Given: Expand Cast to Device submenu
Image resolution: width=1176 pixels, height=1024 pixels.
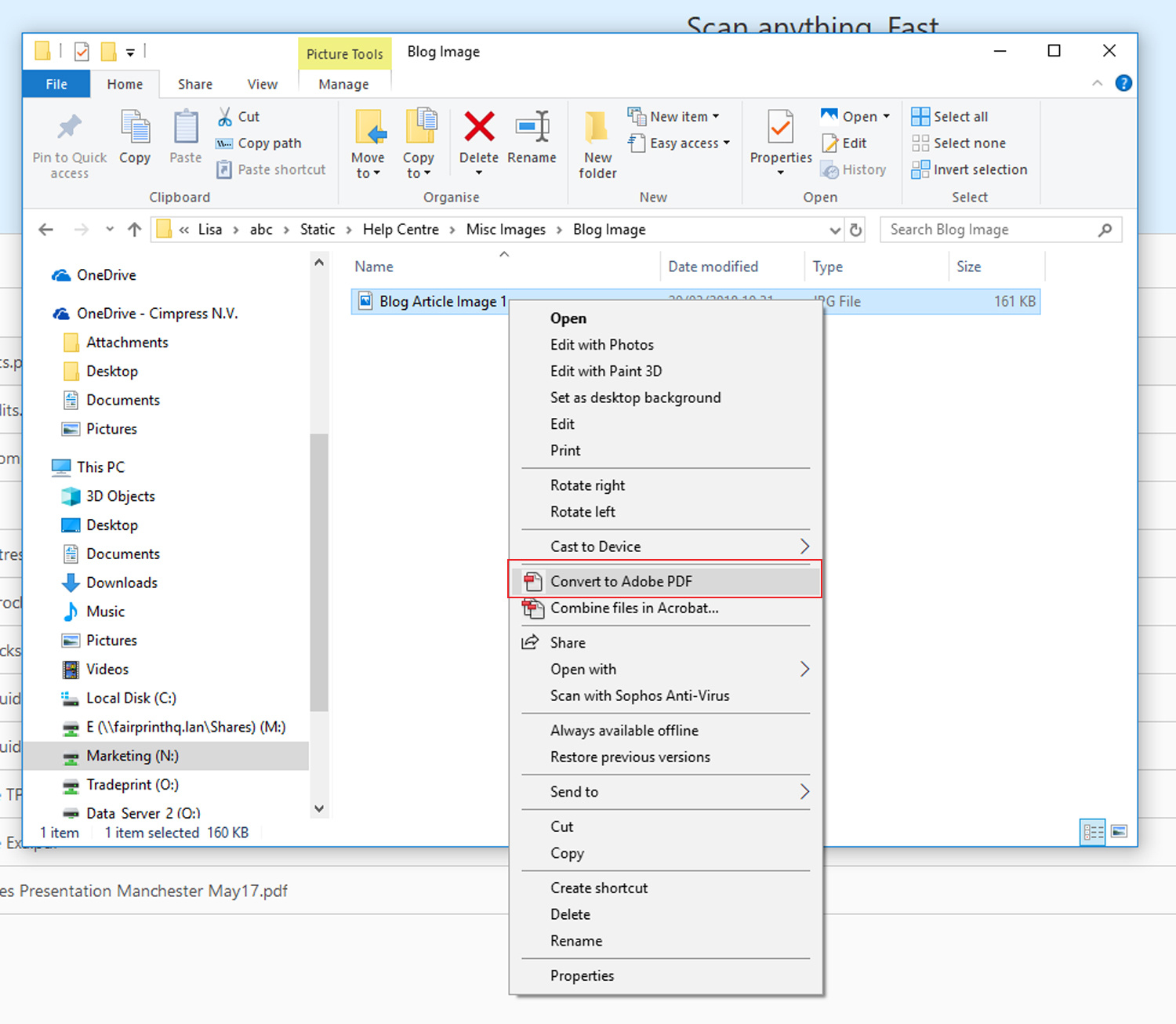Looking at the screenshot, I should coord(804,546).
